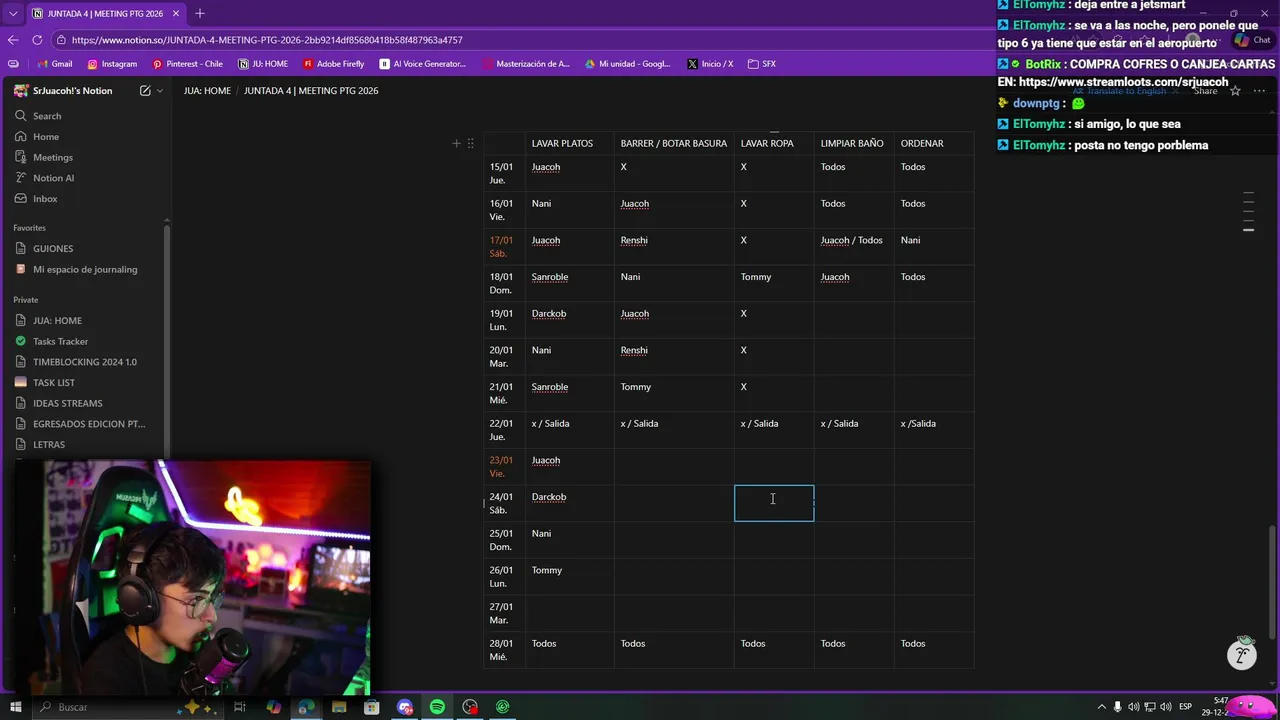Click JUNTADA 4 | MEETING PTG 2026 breadcrumb

(x=311, y=91)
